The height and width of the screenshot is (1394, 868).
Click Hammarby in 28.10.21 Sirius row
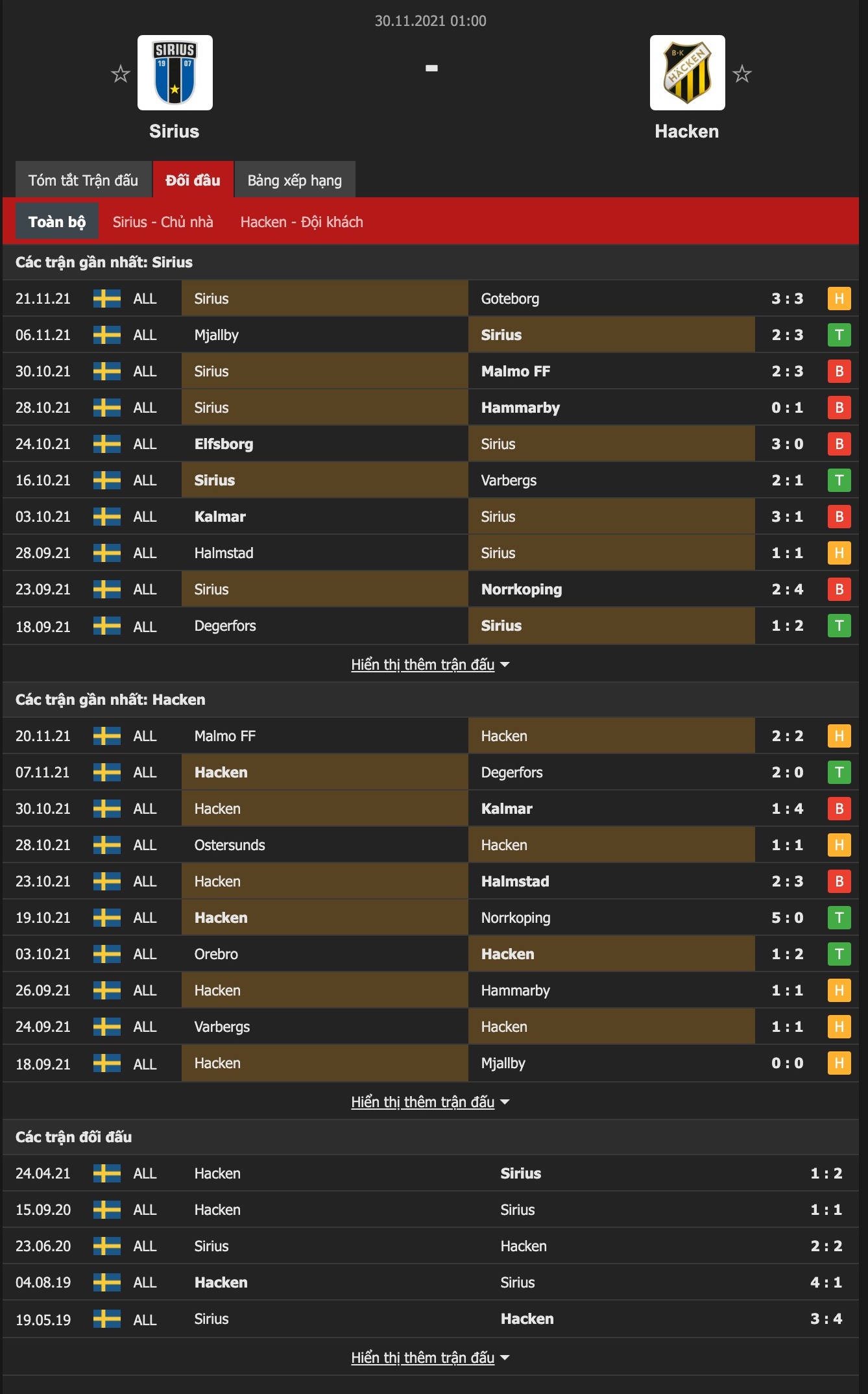pos(520,408)
